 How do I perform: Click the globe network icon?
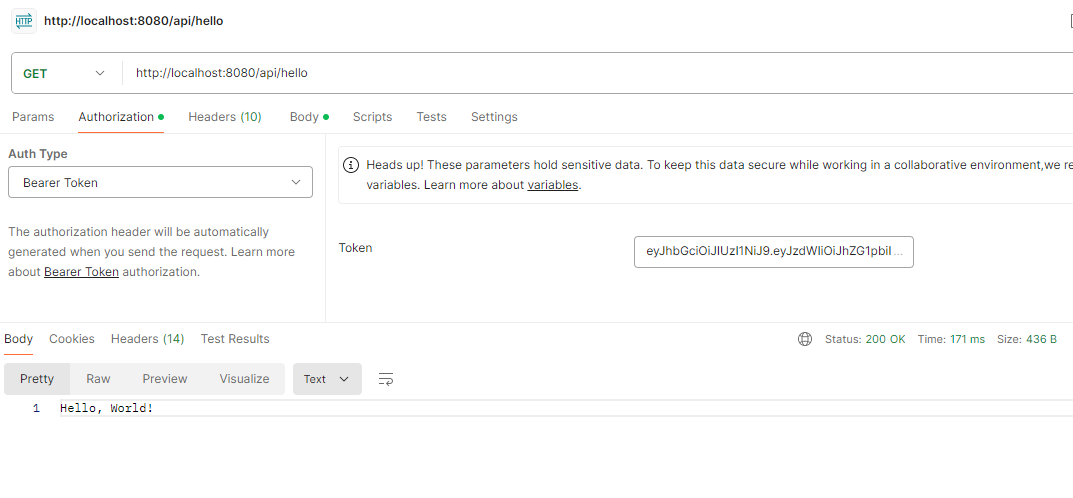tap(805, 339)
